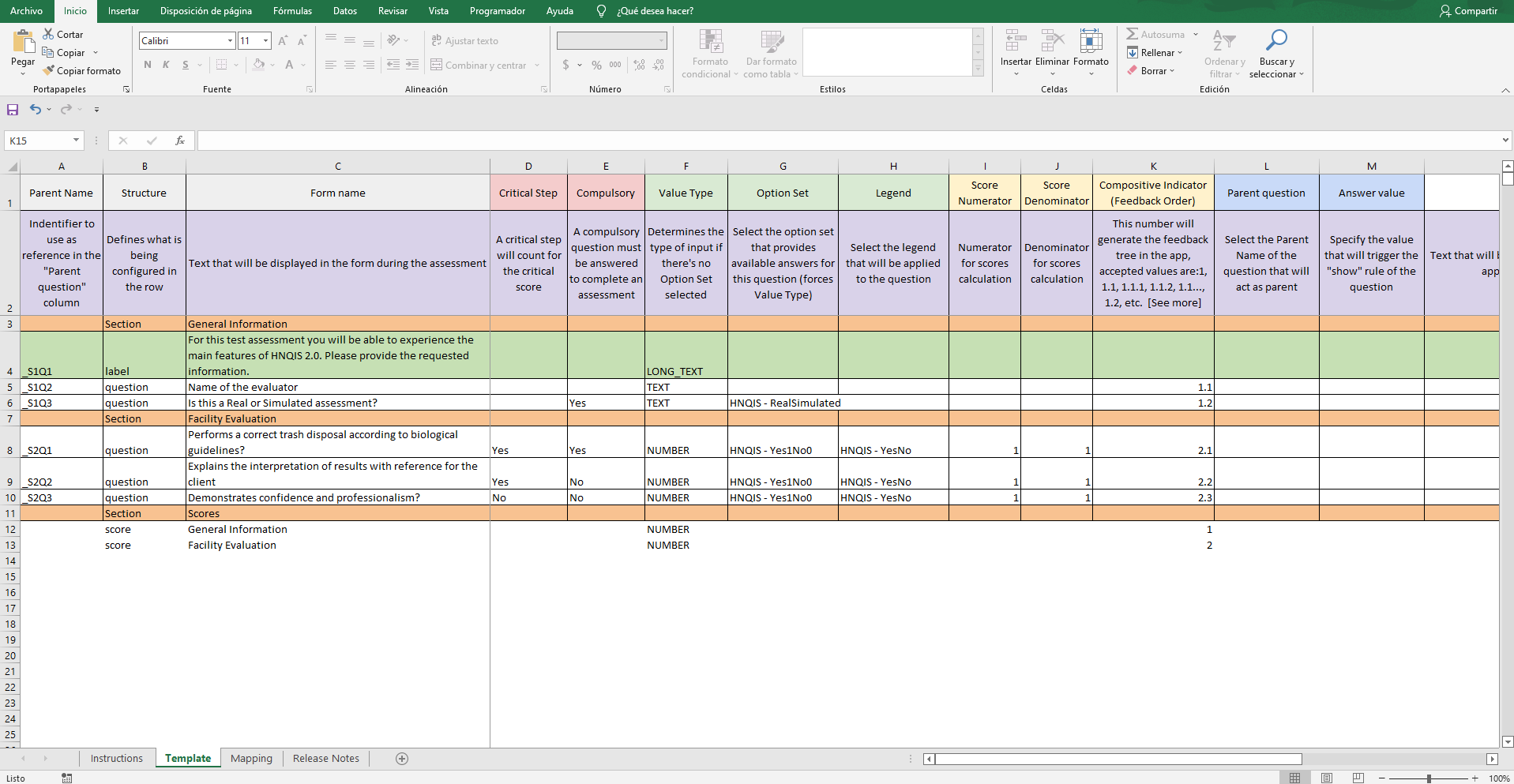Open the Fórmulas ribbon tab
The image size is (1514, 784).
click(292, 11)
